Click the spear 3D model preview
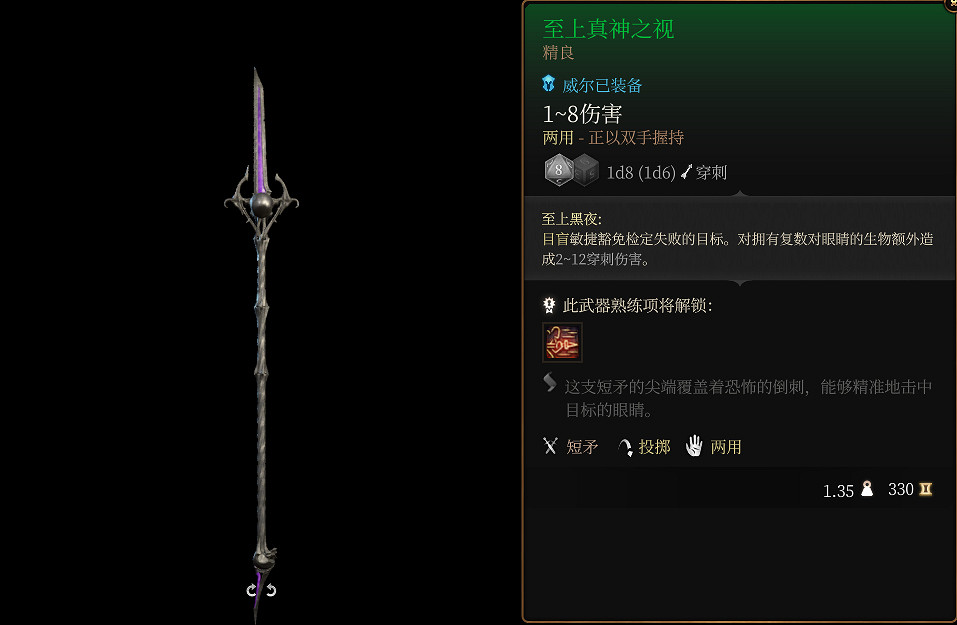The image size is (957, 625). [x=261, y=342]
